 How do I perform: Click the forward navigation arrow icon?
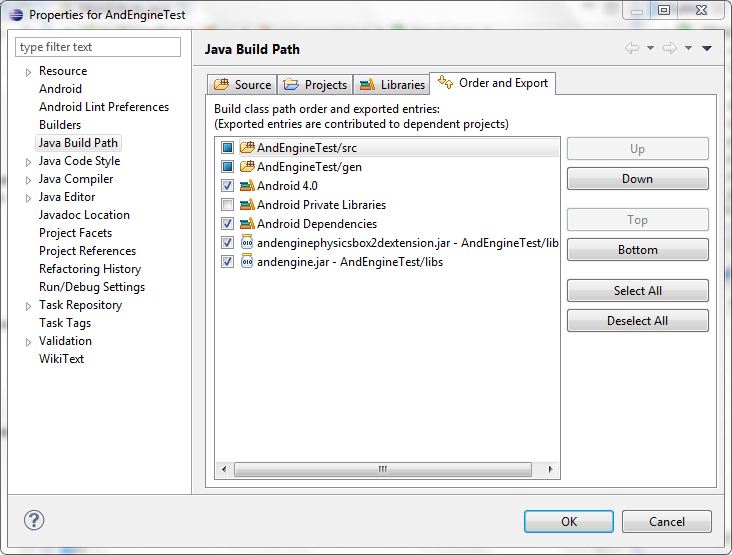[x=670, y=48]
